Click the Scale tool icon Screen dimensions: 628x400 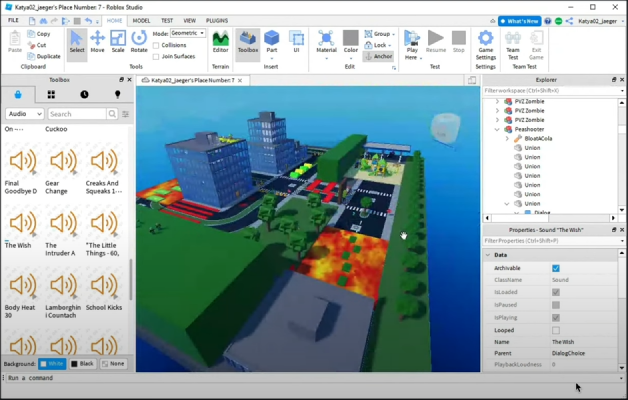118,41
